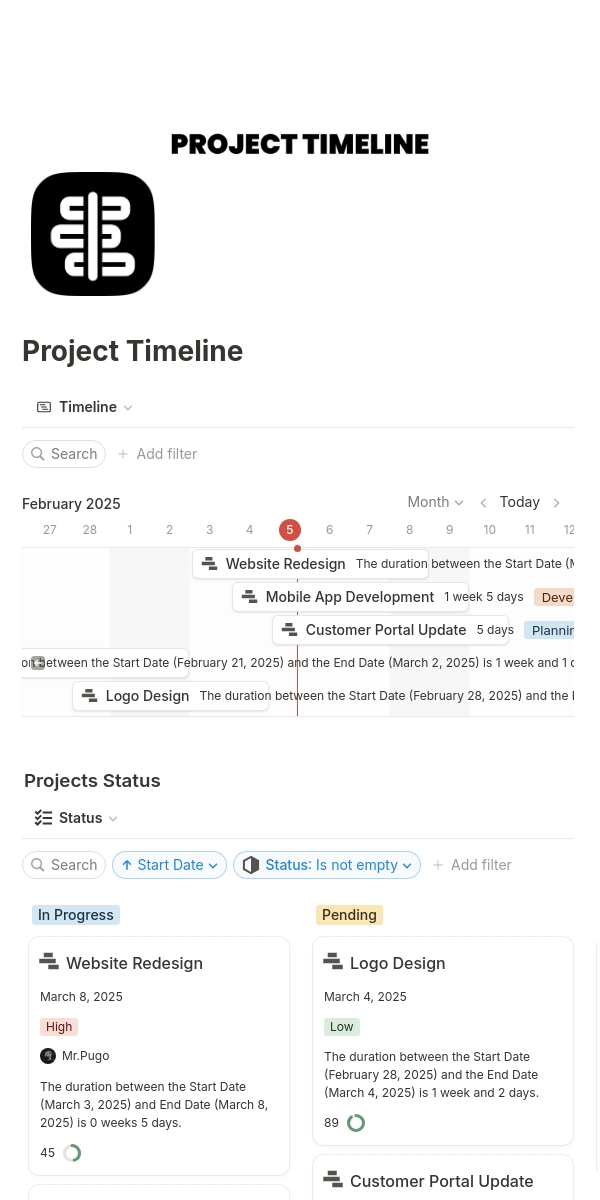
Task: Click the Logo Design card icon in Pending
Action: [x=333, y=962]
